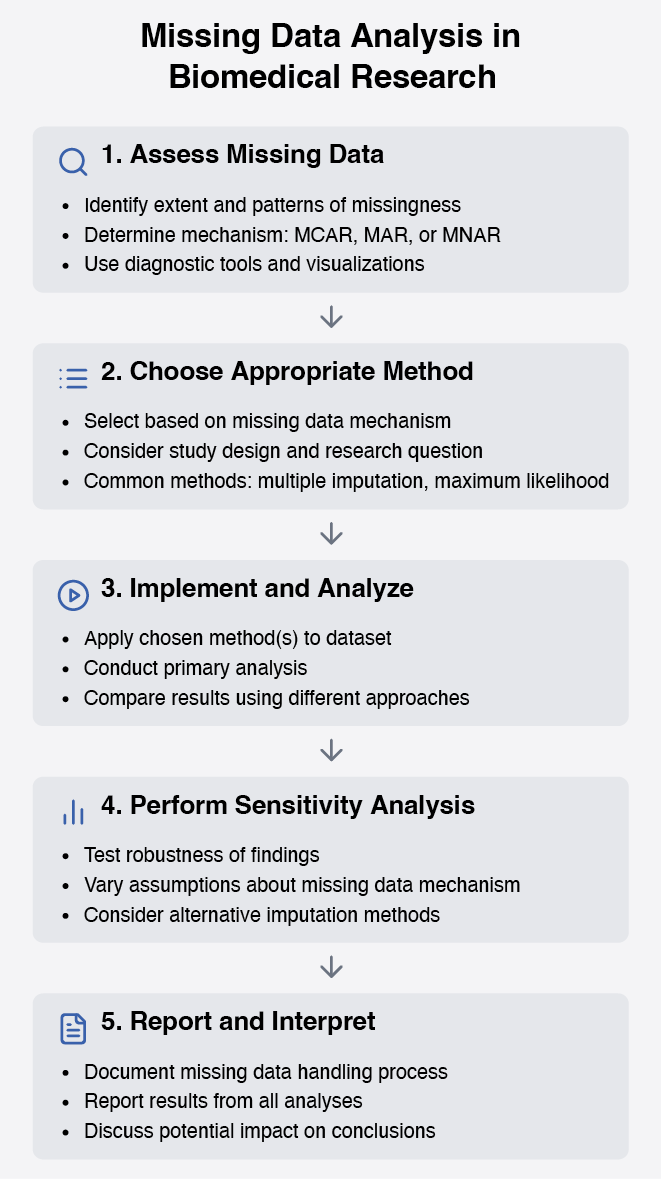Click the play circle icon beside Implement and Analyze

point(73,595)
